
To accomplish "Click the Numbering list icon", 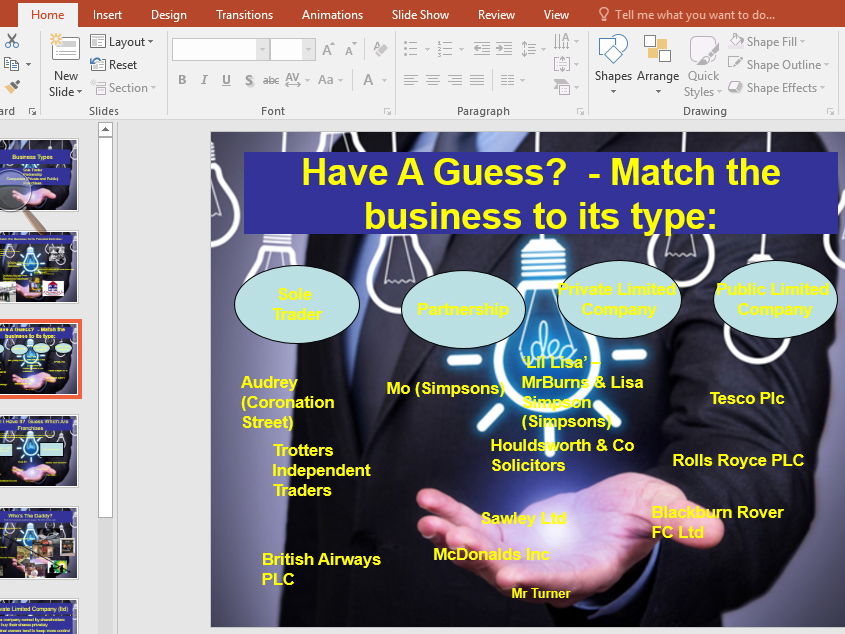I will coord(445,49).
